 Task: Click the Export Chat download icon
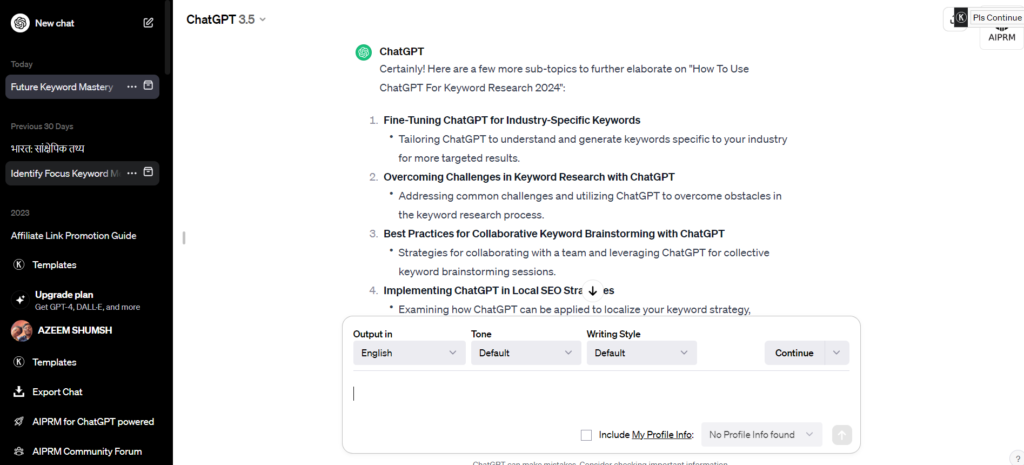point(19,392)
